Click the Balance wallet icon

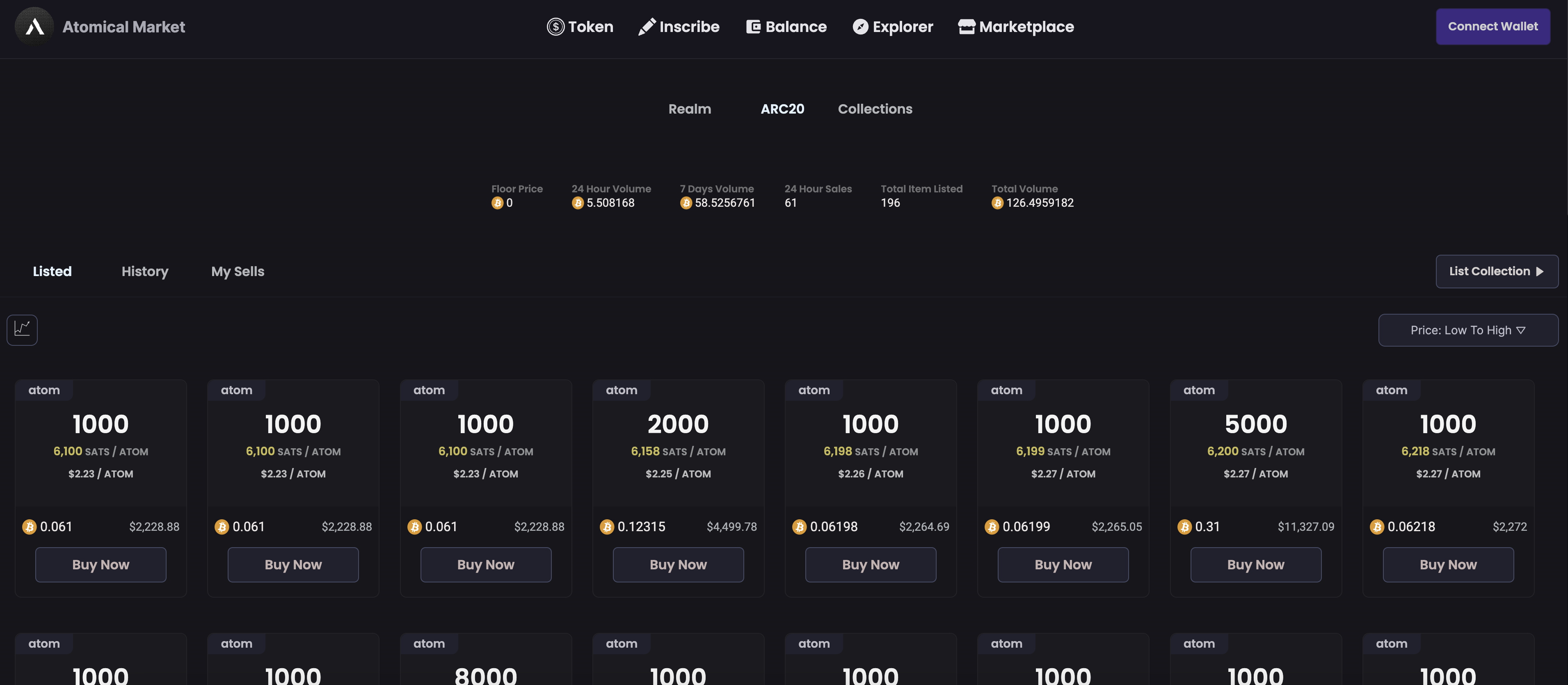pos(753,27)
